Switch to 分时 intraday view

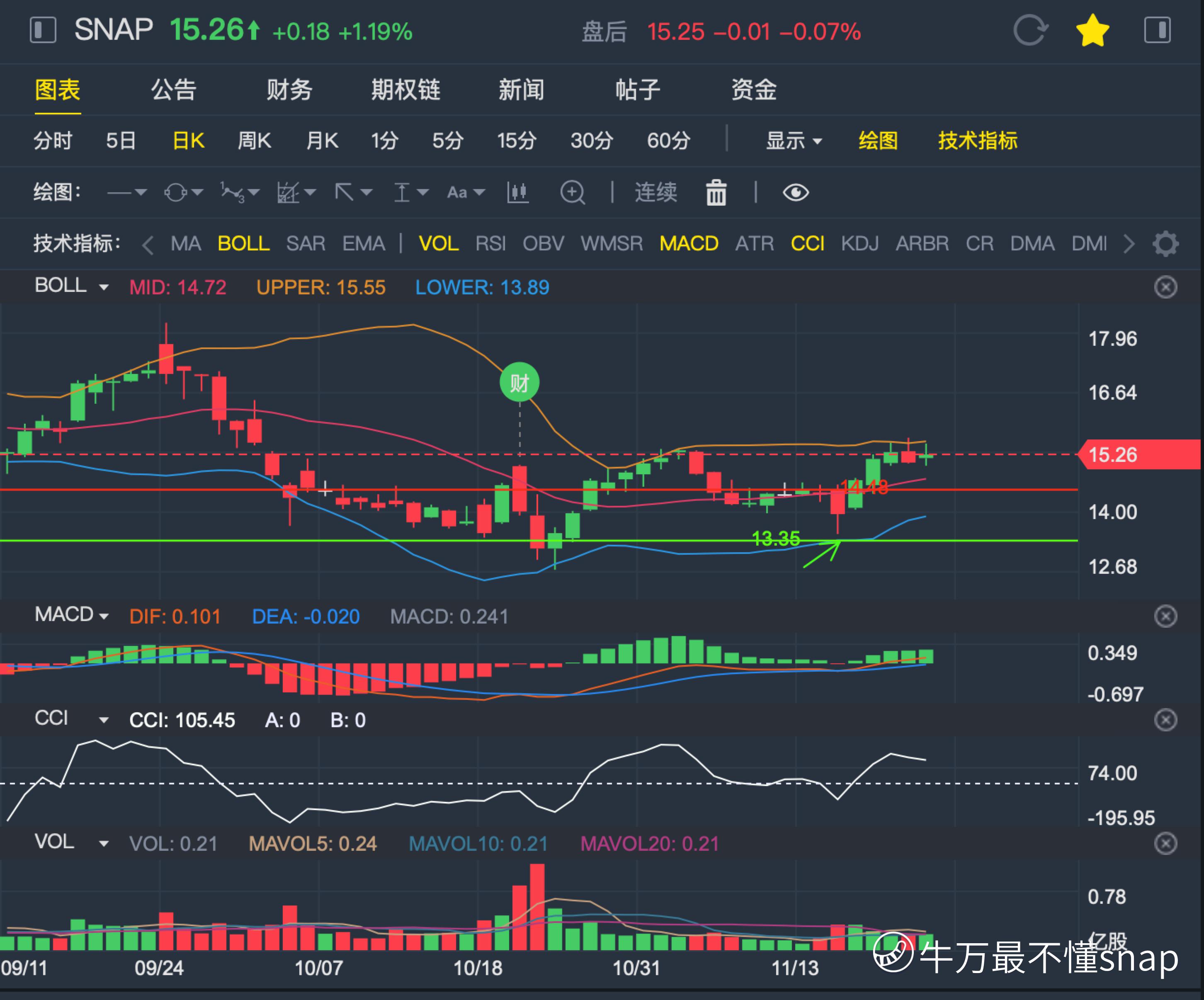[53, 141]
